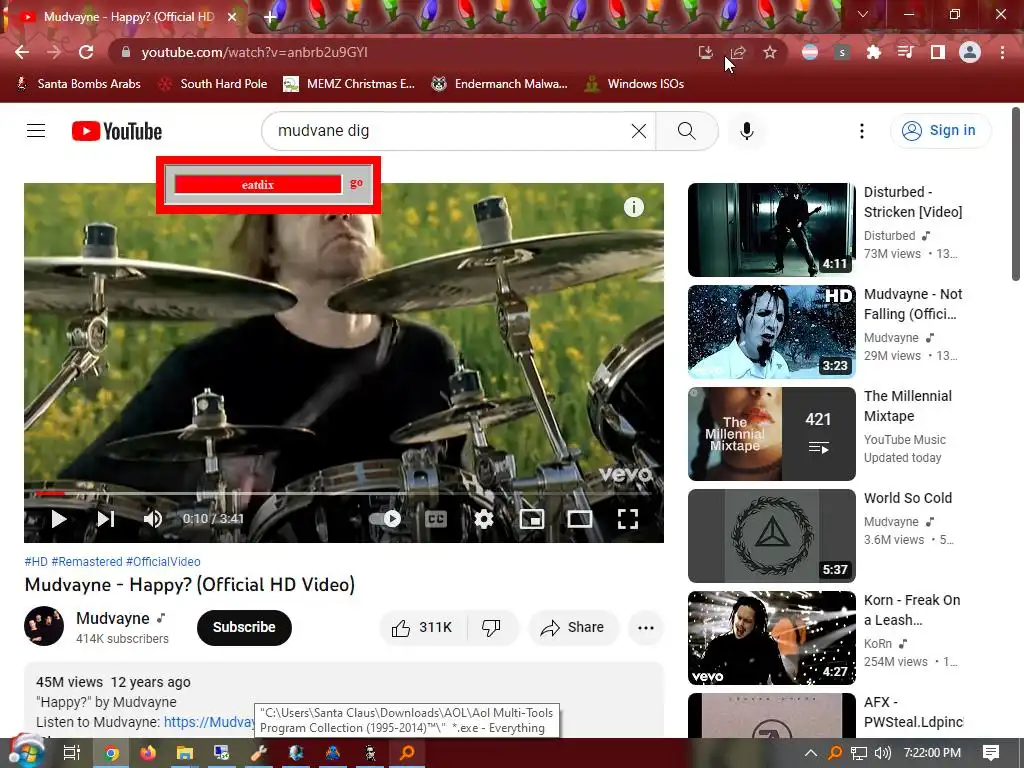Open the #OfficialVideo hashtag link
Screen dimensions: 1024x768
coord(163,562)
